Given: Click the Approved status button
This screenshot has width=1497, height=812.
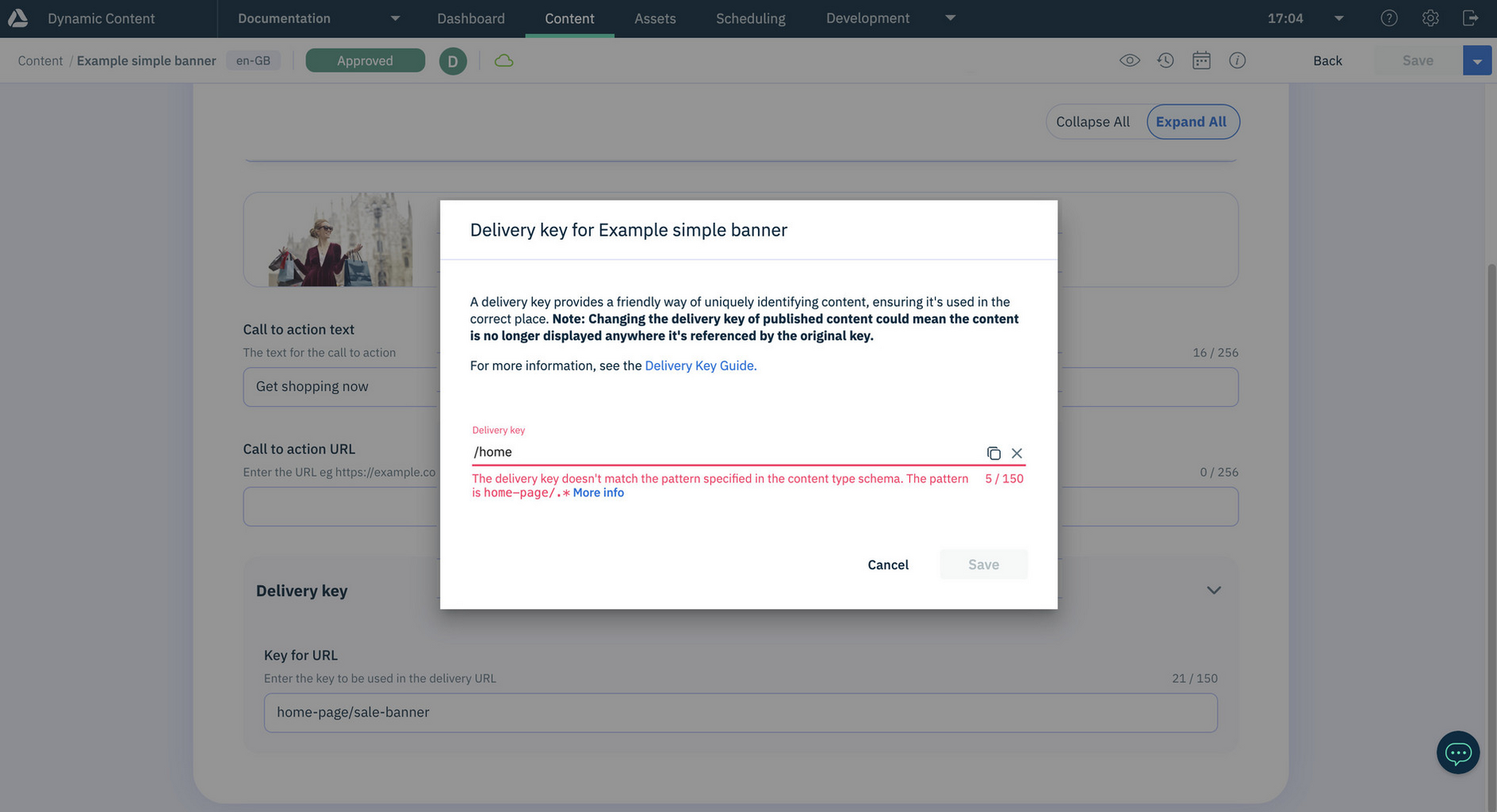Looking at the screenshot, I should 365,61.
